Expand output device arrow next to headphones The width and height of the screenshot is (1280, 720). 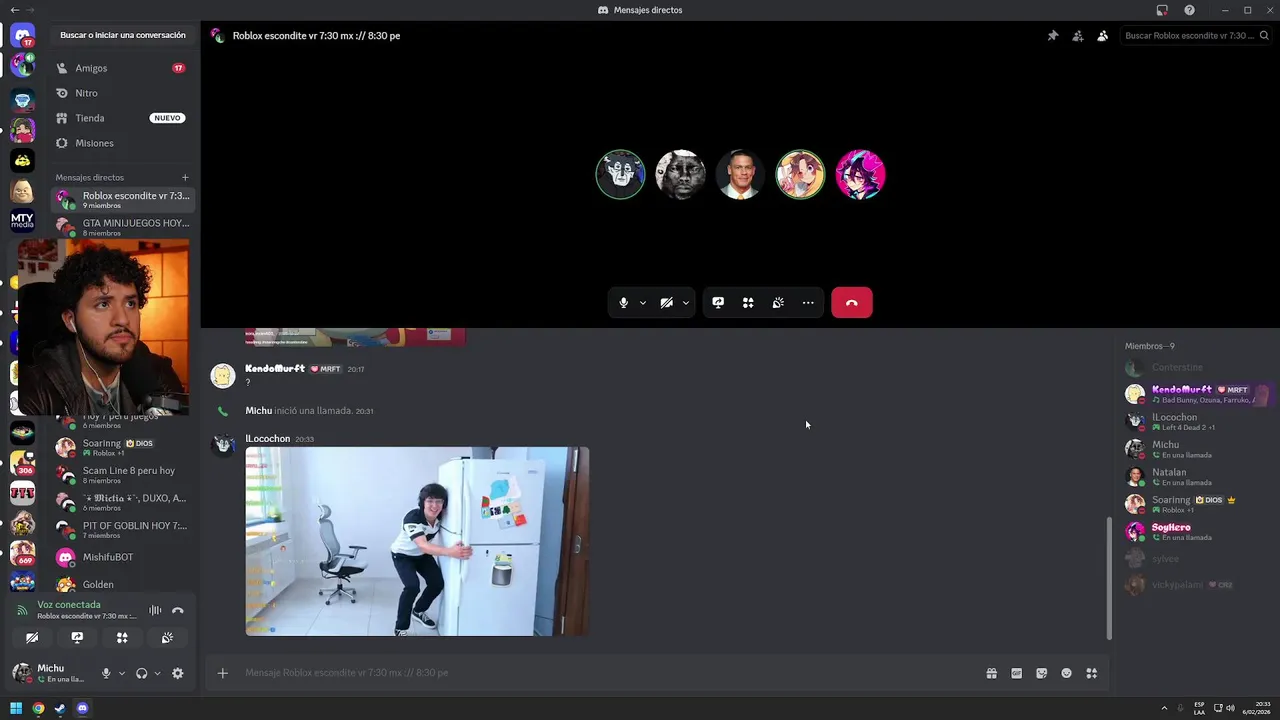157,673
